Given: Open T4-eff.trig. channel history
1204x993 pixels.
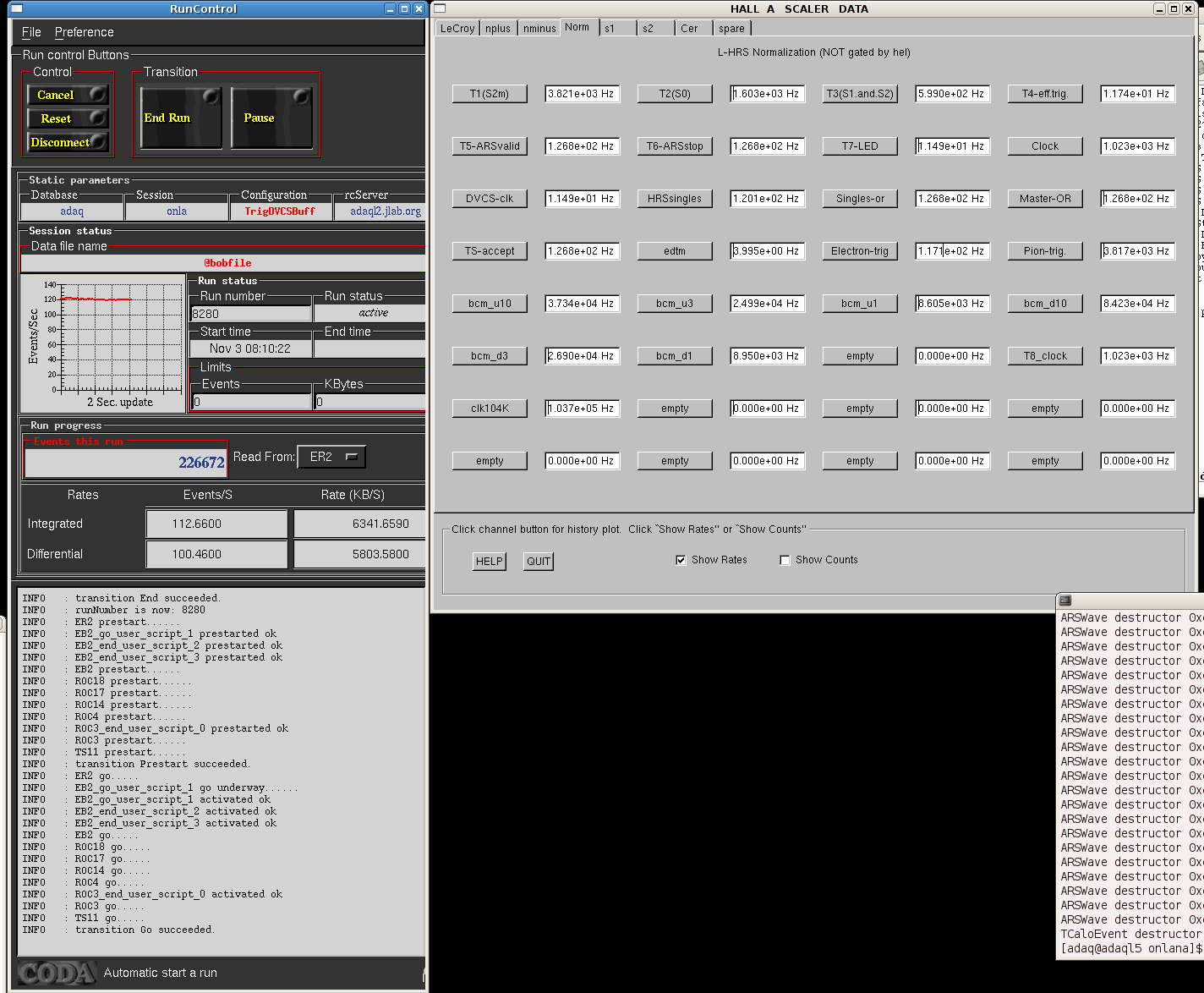Looking at the screenshot, I should click(1045, 94).
